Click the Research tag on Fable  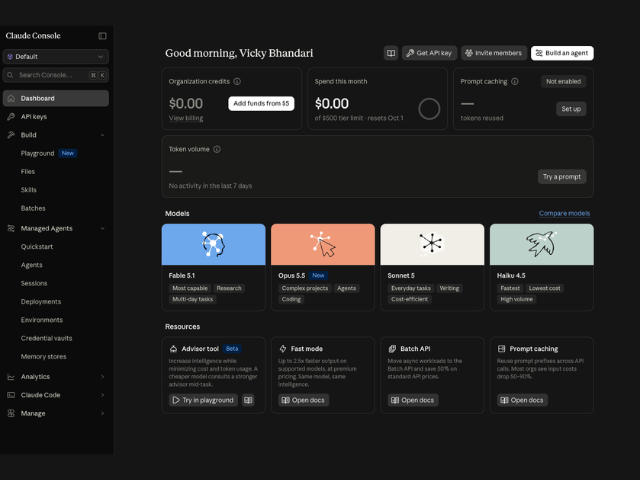(x=229, y=289)
